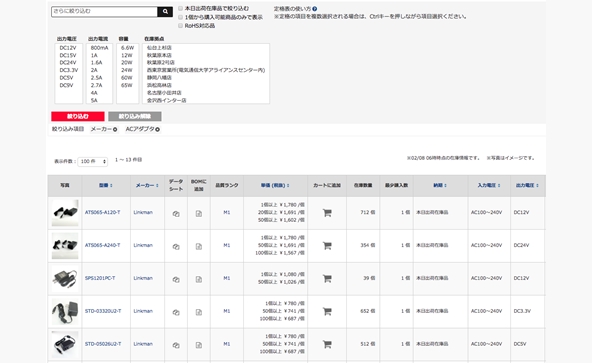Select 60W in capacity list
This screenshot has height=363, width=592.
(127, 78)
